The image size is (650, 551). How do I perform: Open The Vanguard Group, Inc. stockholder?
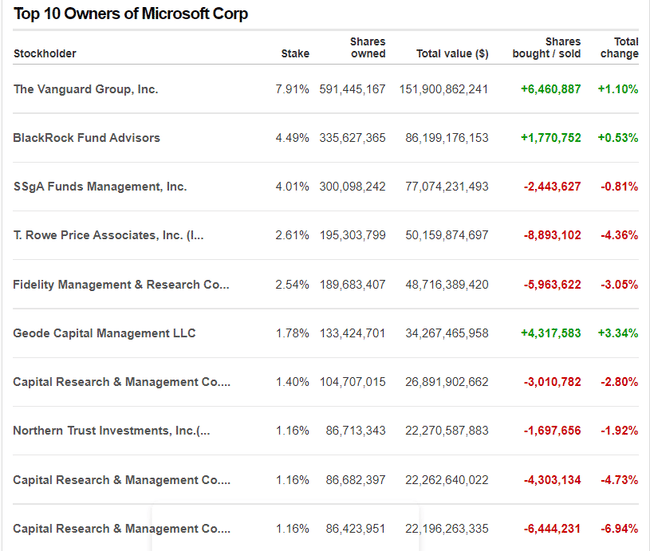pyautogui.click(x=86, y=89)
